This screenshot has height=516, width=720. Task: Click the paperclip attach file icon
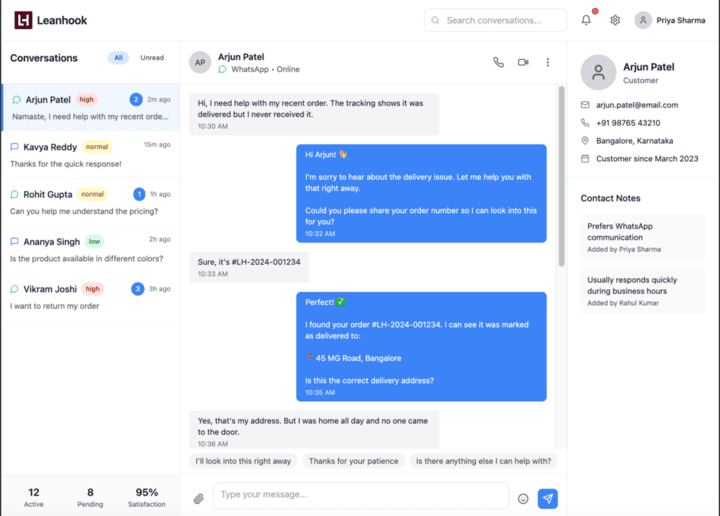[199, 498]
